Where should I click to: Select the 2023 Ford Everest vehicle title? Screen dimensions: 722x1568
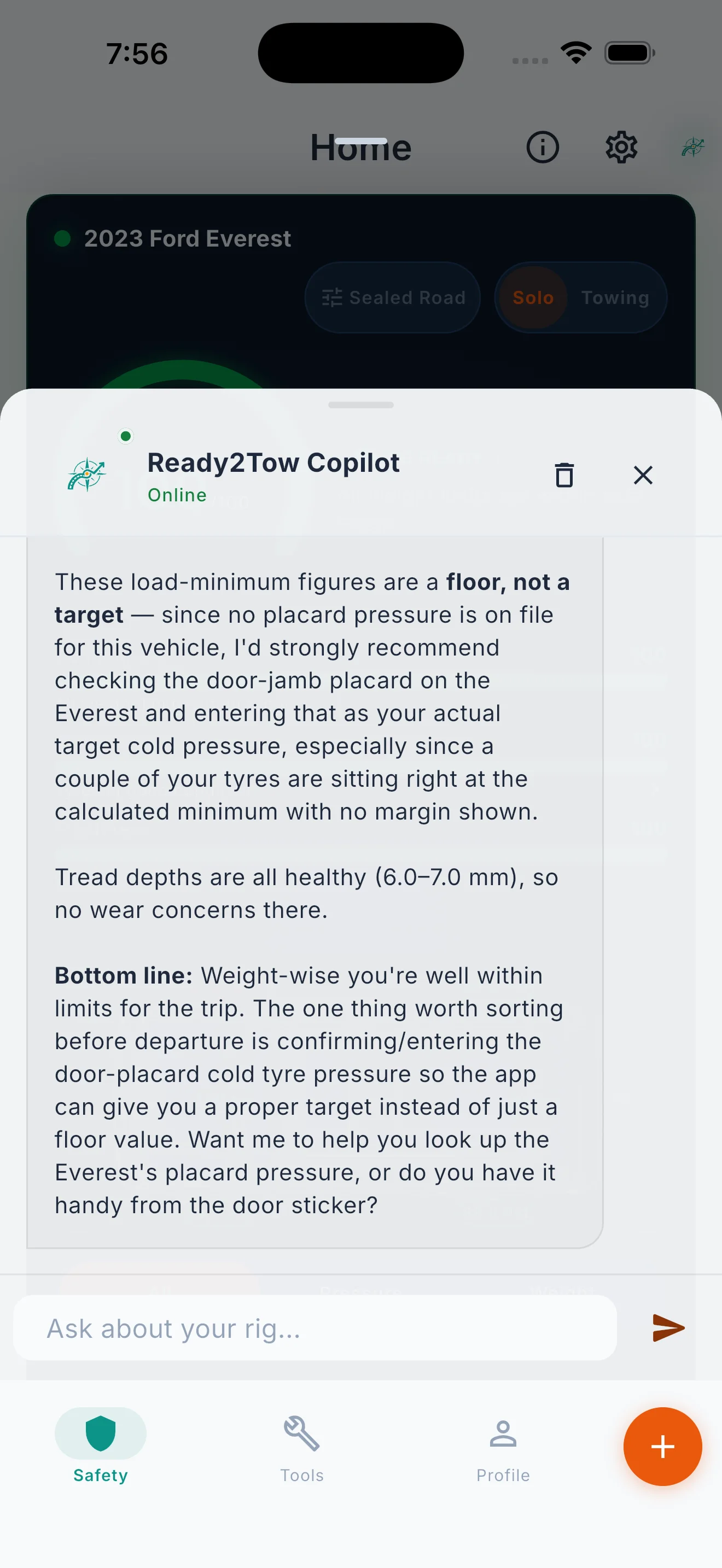click(188, 238)
